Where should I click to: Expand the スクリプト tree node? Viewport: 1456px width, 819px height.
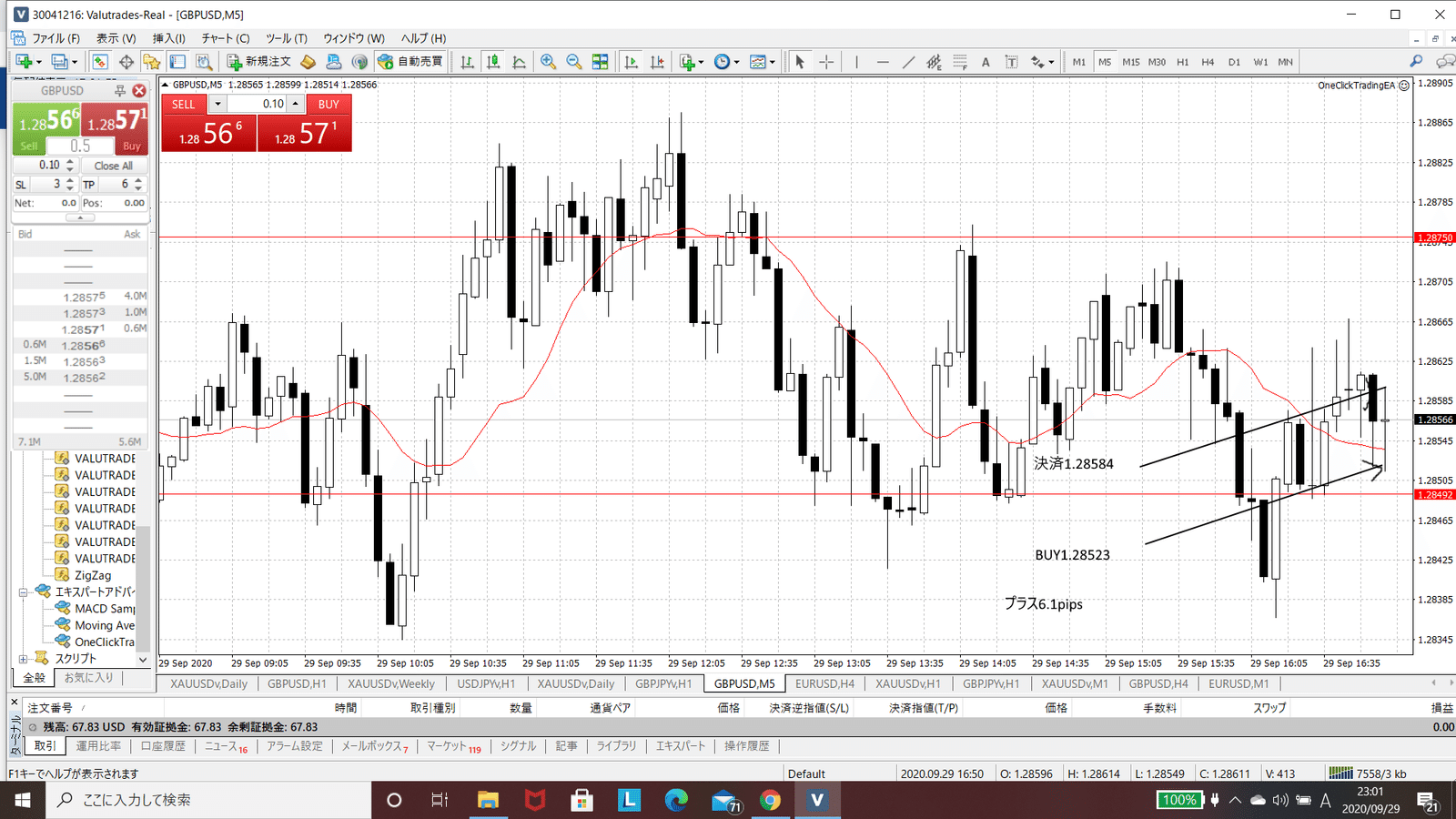tap(23, 659)
